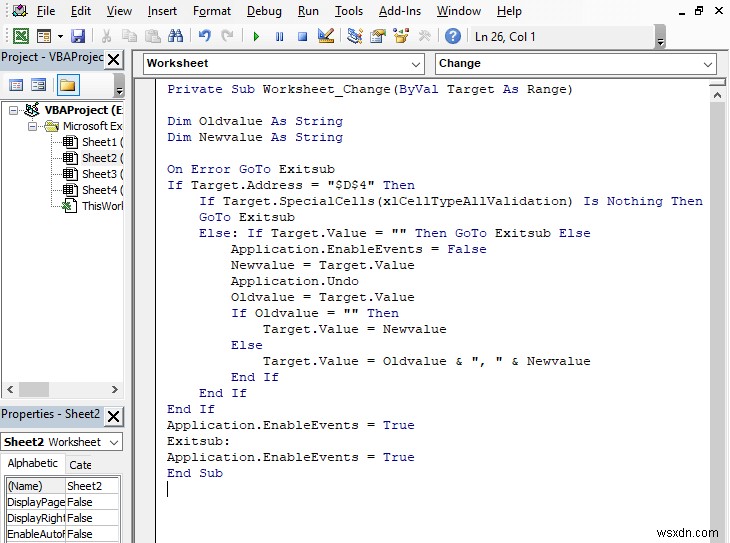Viewport: 730px width, 543px height.
Task: Click the DisplayRightToLeft property value False
Action: (x=92, y=518)
